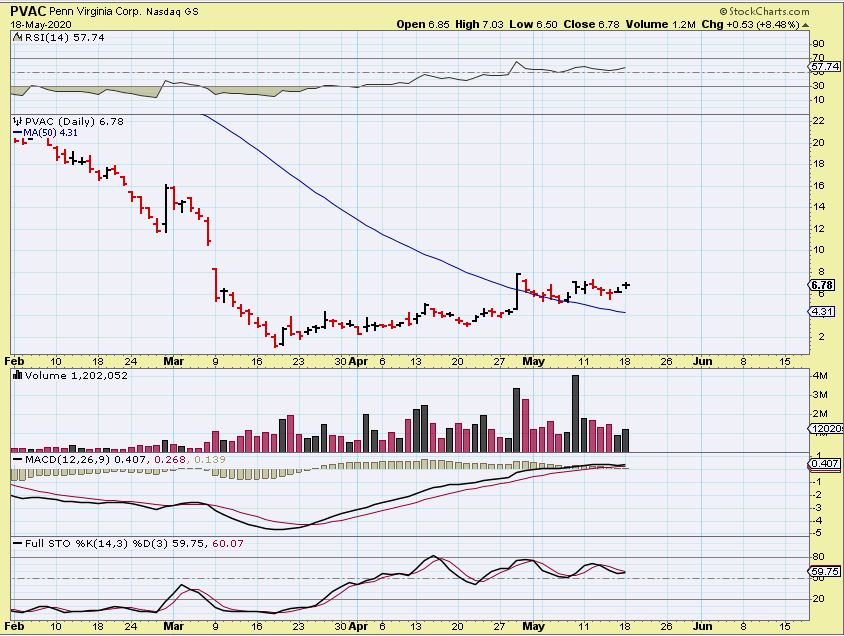Click the last price bar at May 18
The image size is (844, 636).
(625, 285)
